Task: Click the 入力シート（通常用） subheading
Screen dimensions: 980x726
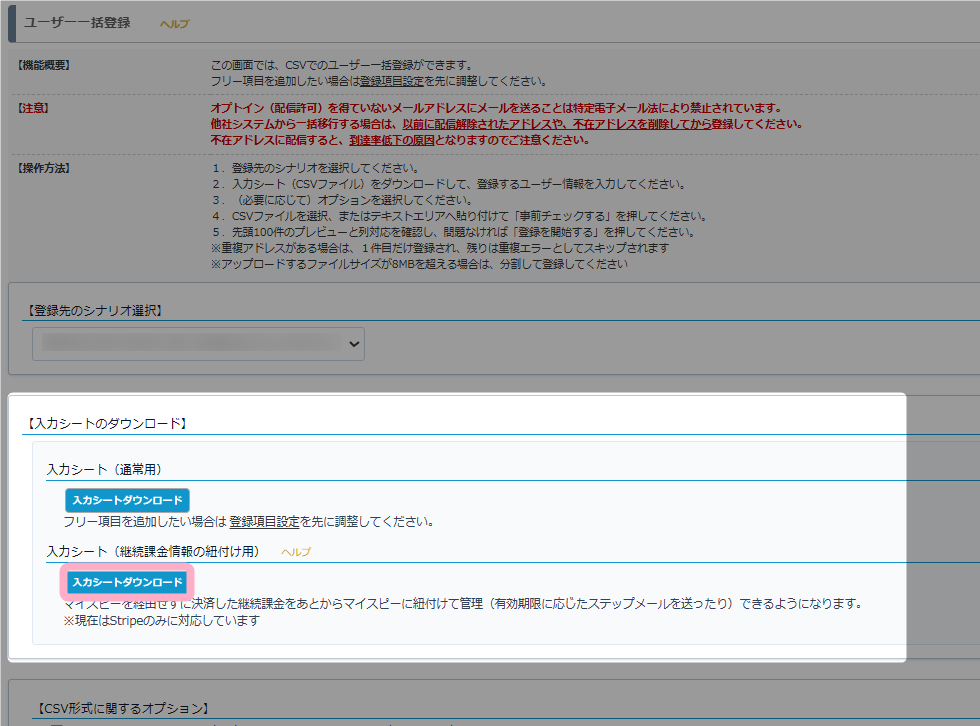Action: (104, 469)
